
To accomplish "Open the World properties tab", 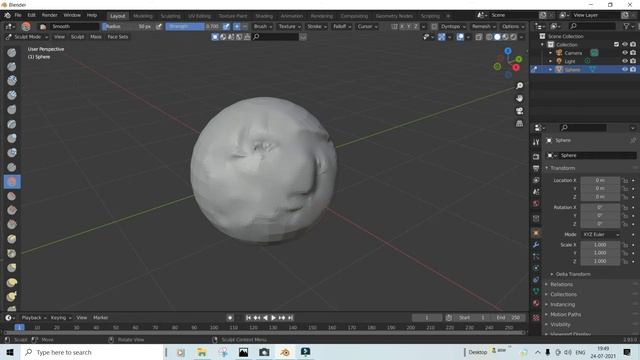I will (536, 203).
